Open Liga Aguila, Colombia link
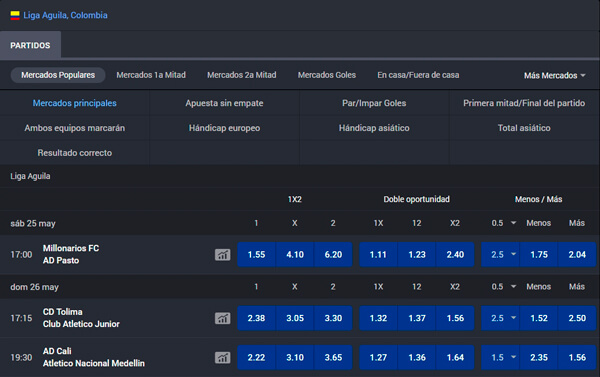600x377 pixels. point(65,15)
